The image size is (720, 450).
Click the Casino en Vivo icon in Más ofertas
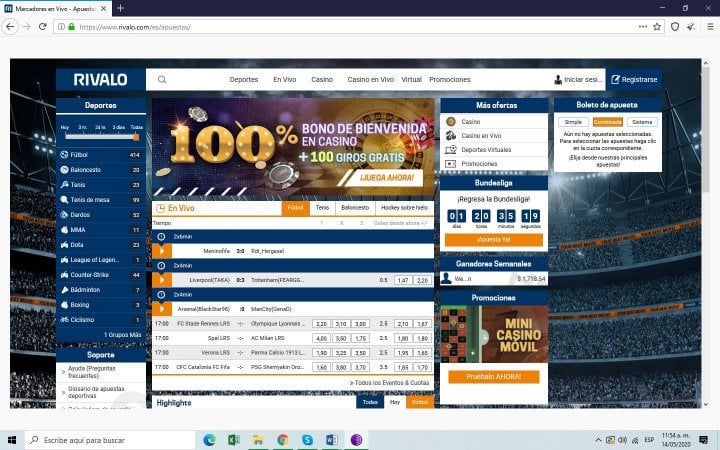451,135
